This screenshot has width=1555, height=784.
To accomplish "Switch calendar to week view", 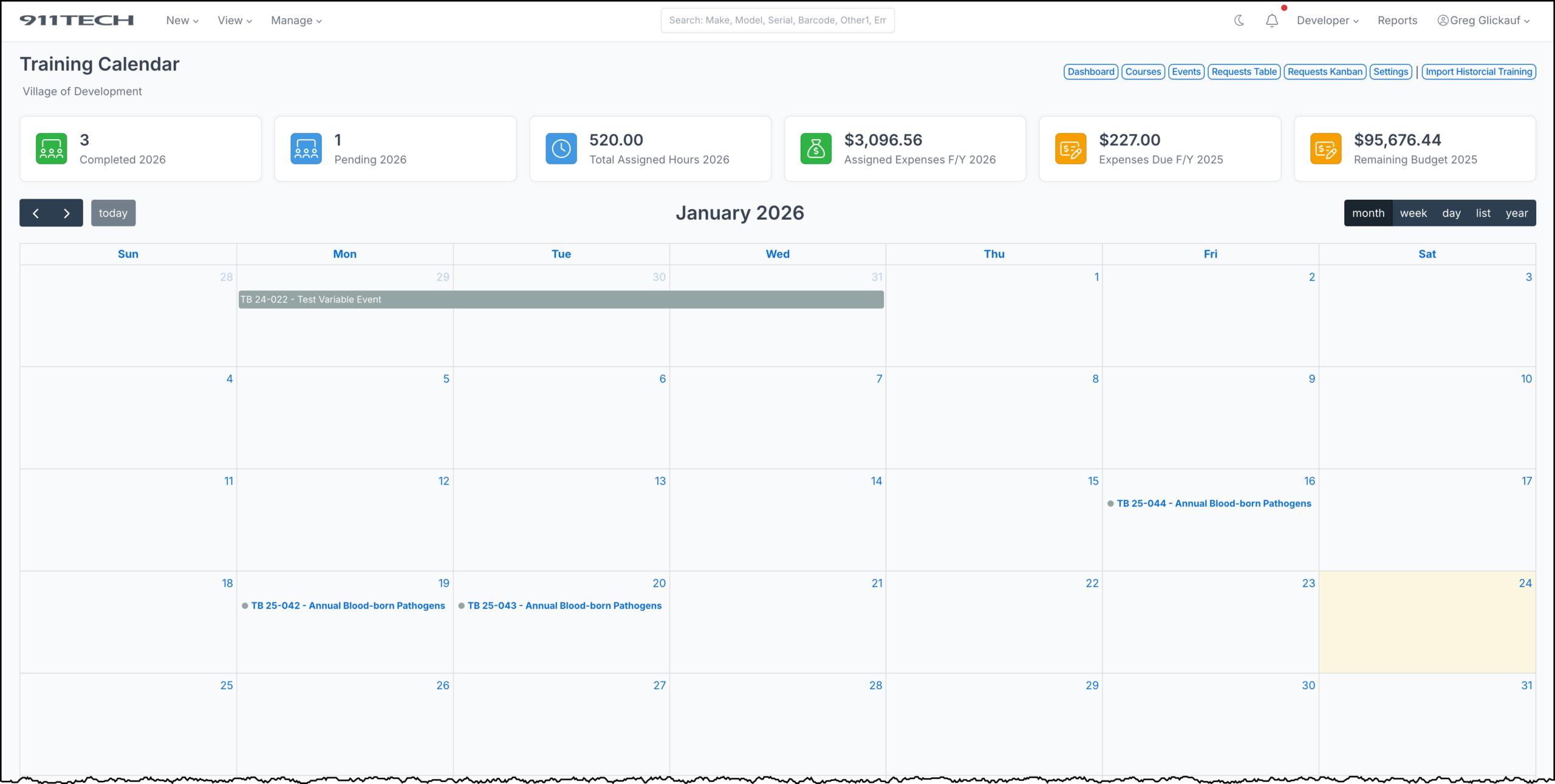I will tap(1413, 213).
